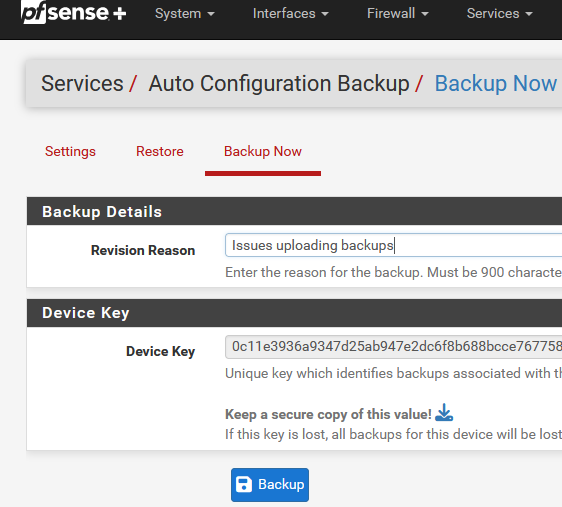Click the Backup Now breadcrumb link
The width and height of the screenshot is (562, 507).
(496, 83)
